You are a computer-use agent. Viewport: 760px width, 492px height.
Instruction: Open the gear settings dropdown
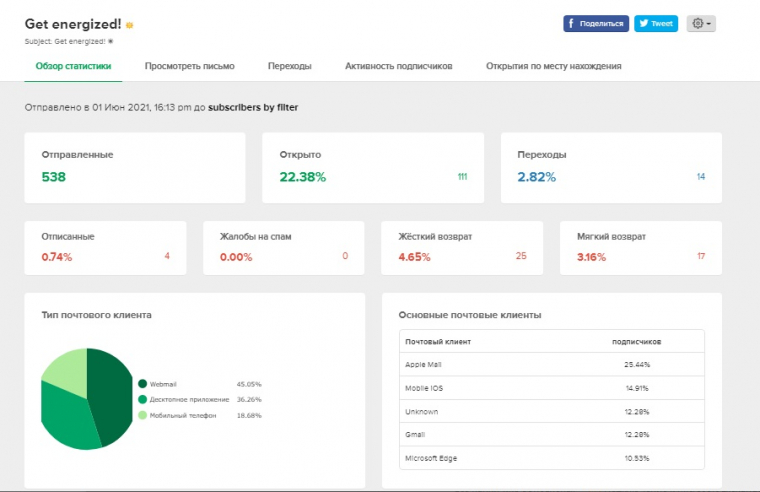pos(700,24)
